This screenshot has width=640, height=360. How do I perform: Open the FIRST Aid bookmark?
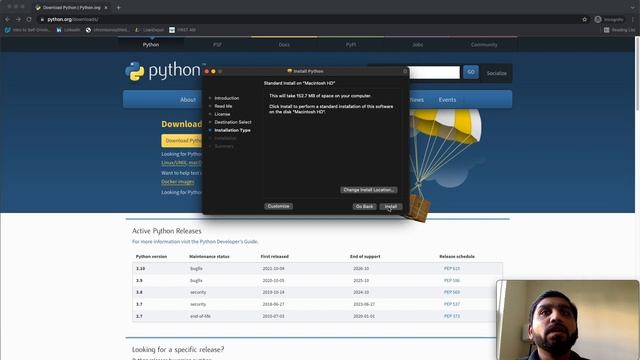[x=182, y=30]
